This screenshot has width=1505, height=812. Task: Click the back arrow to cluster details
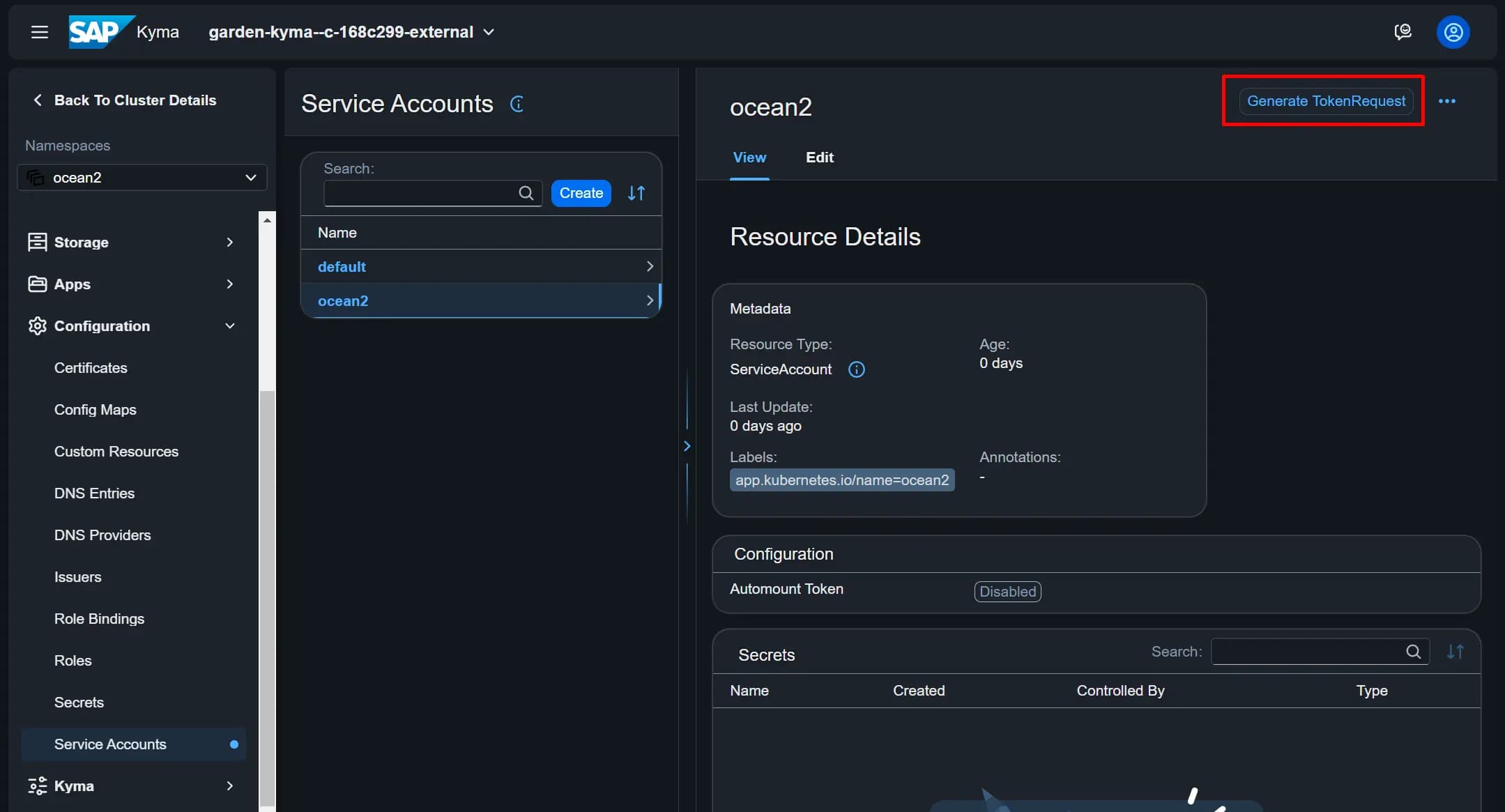[38, 100]
